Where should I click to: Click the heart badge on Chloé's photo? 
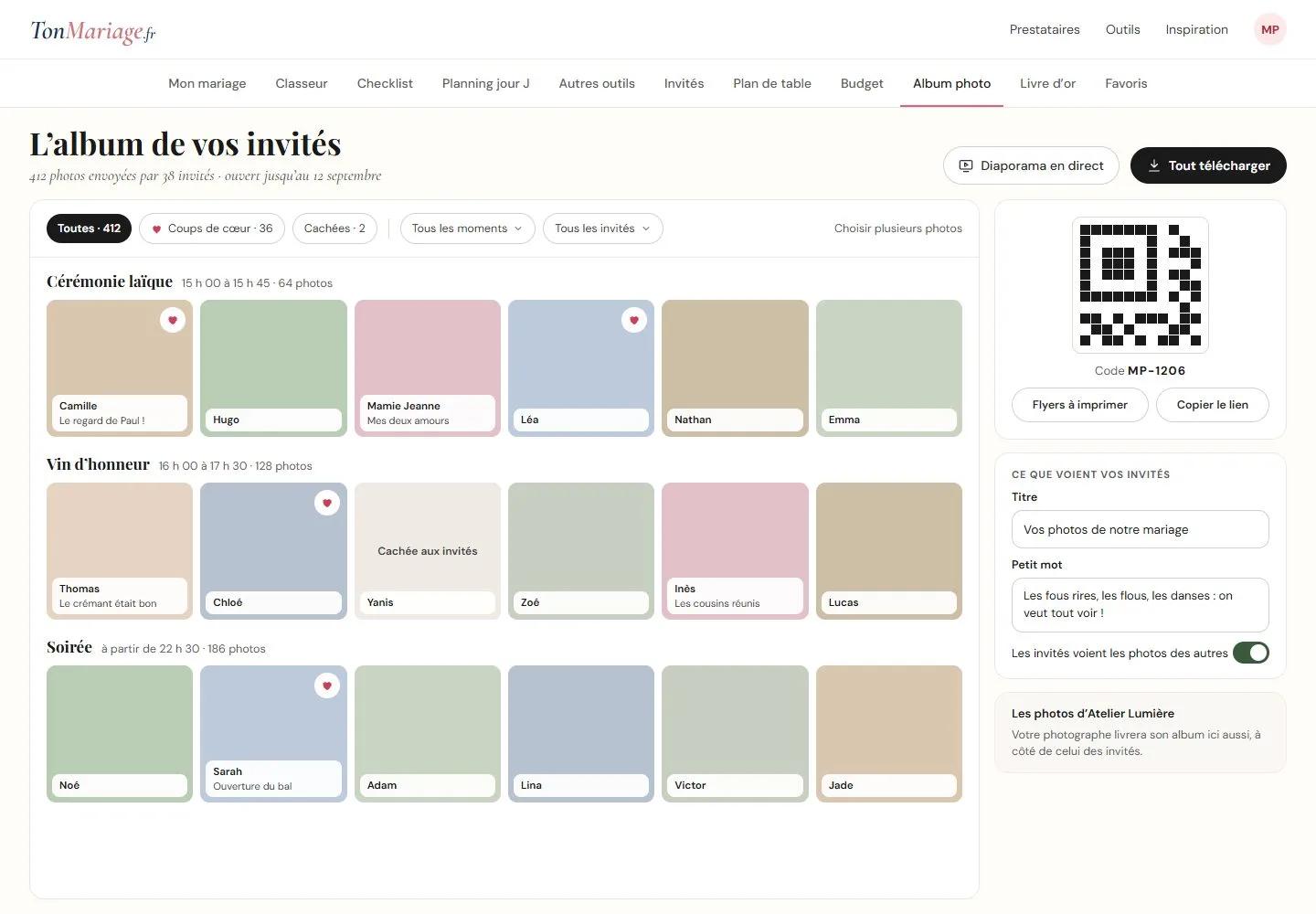coord(327,503)
